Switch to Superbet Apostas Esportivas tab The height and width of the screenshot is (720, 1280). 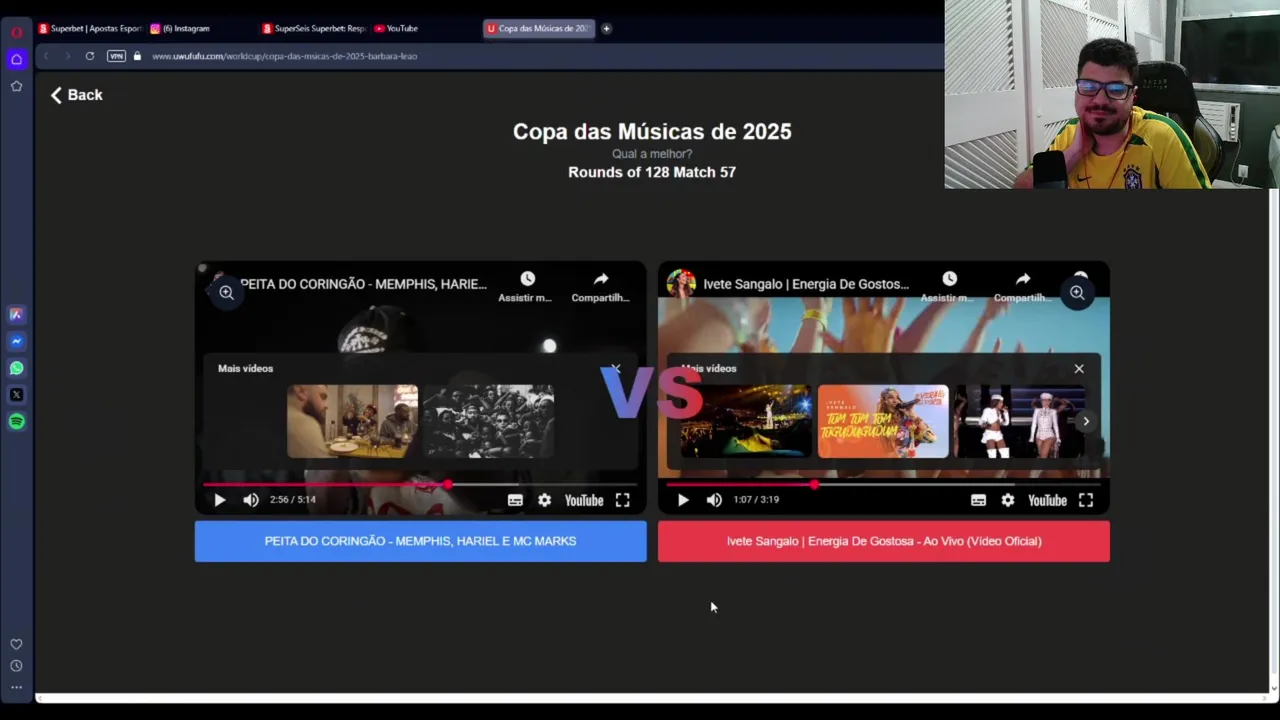[90, 28]
